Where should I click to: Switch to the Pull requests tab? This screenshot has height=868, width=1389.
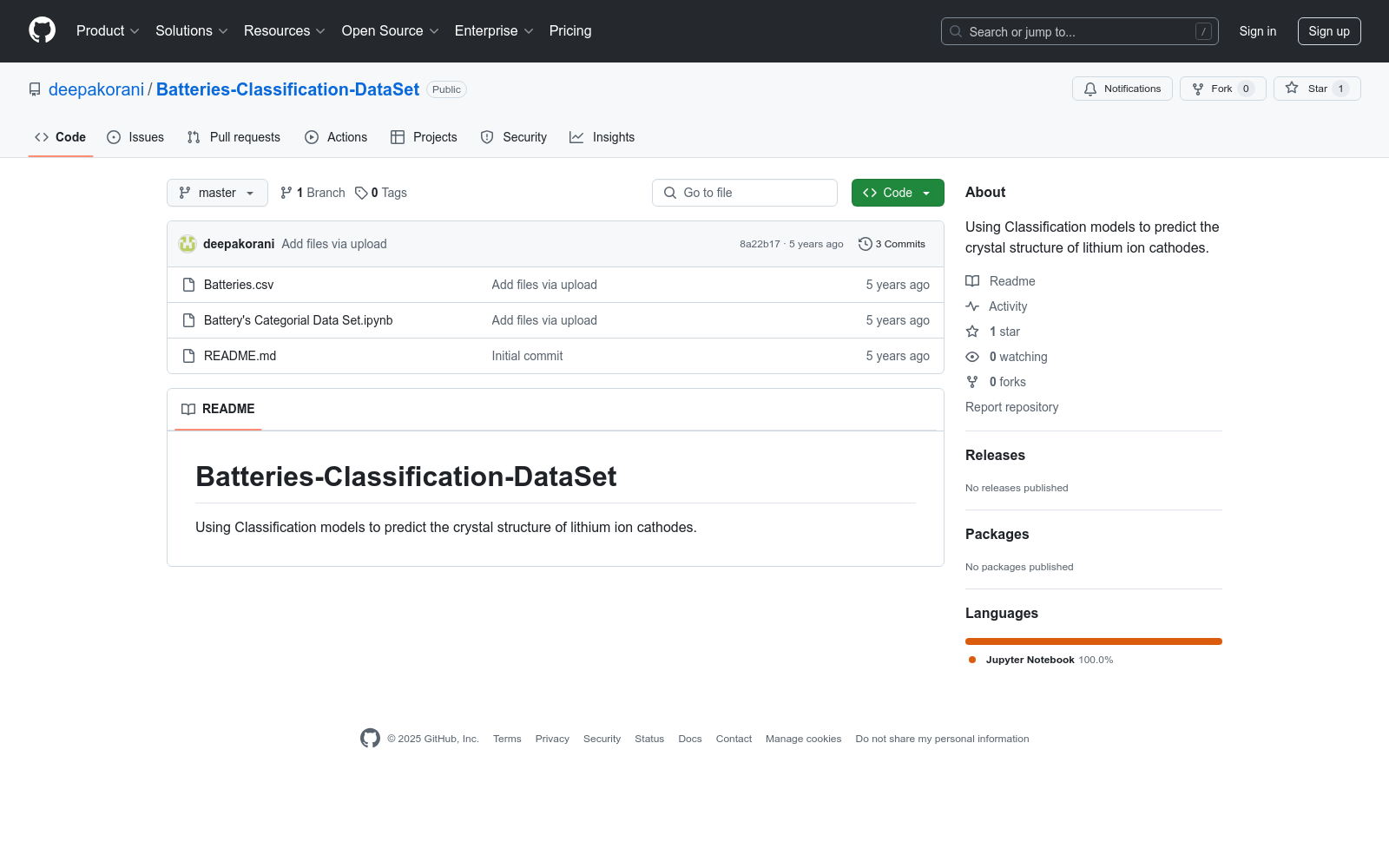coord(234,137)
